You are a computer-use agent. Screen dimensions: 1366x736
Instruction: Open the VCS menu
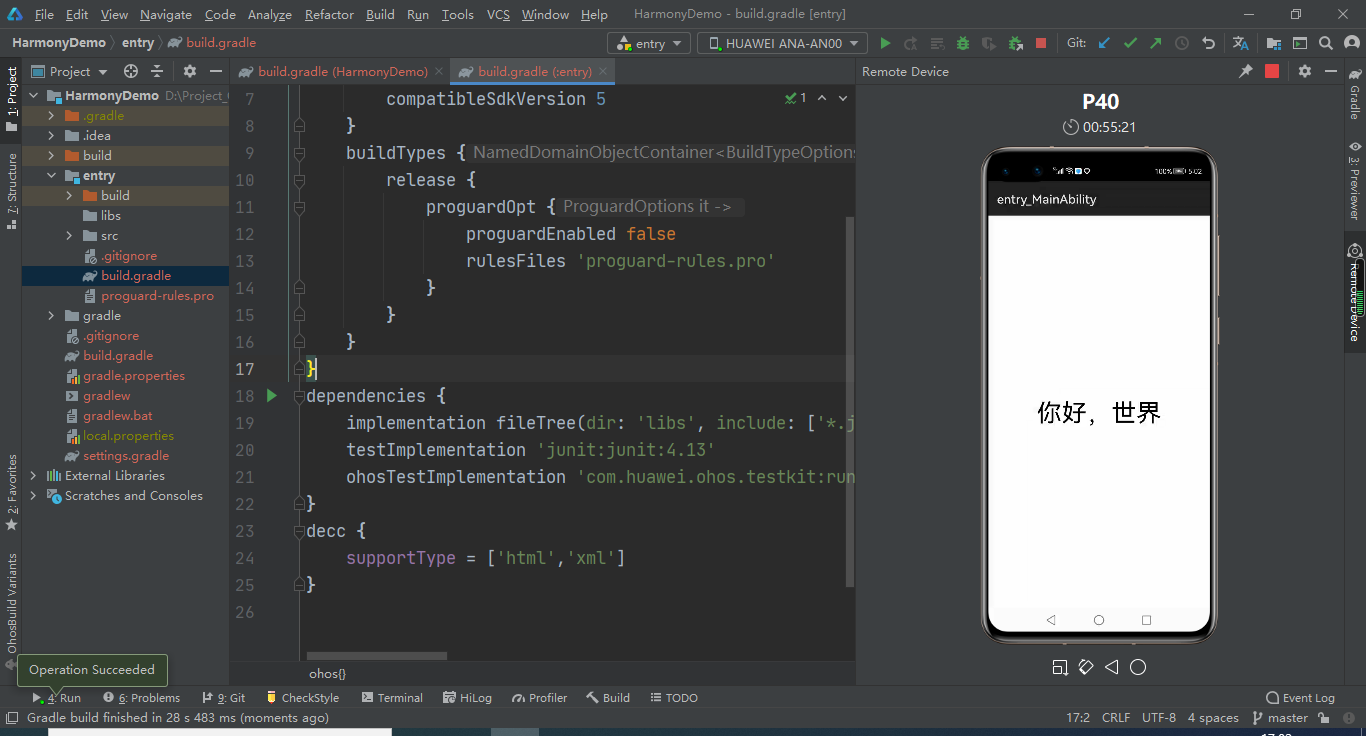498,15
